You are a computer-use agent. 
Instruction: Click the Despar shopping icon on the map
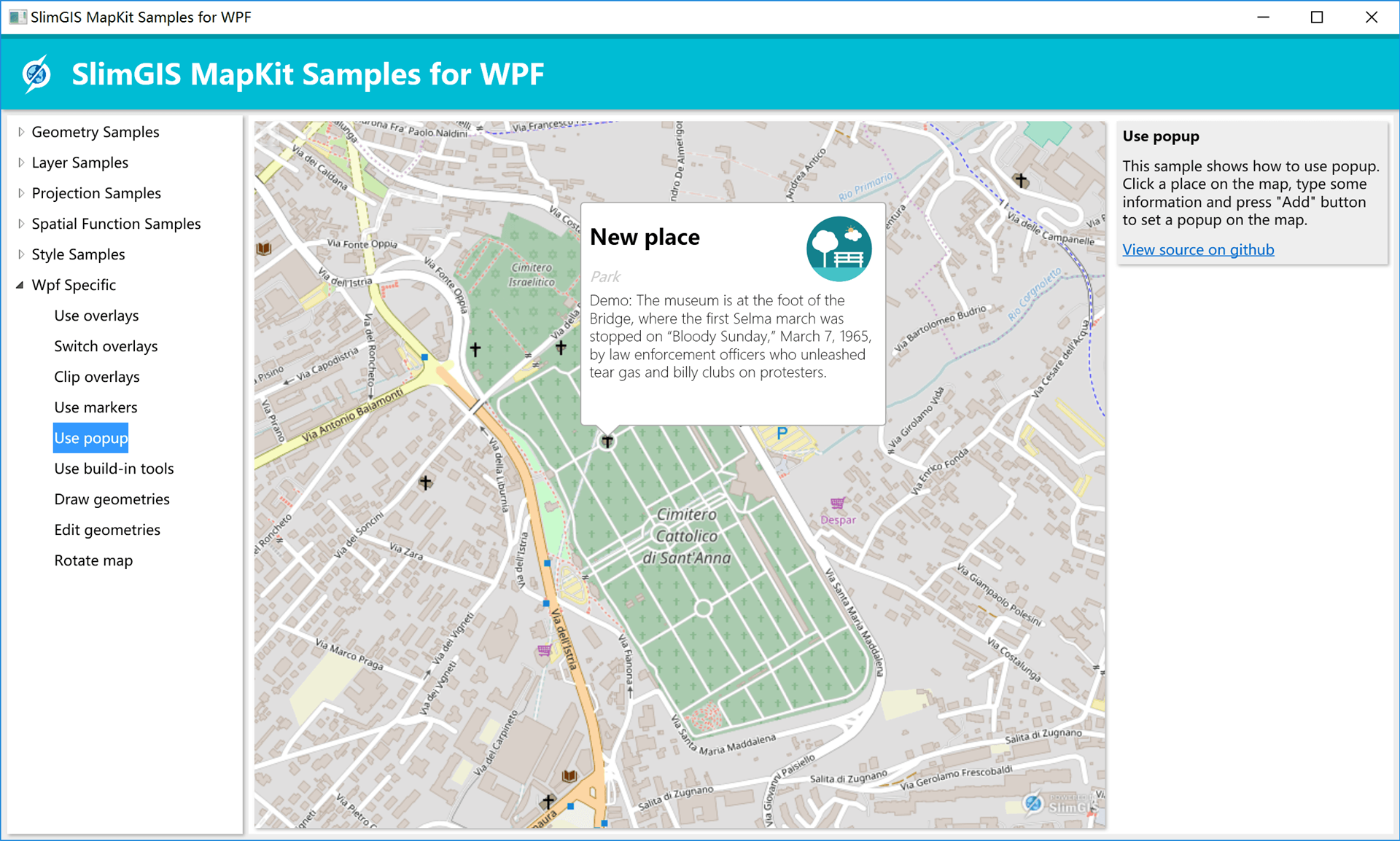coord(839,504)
